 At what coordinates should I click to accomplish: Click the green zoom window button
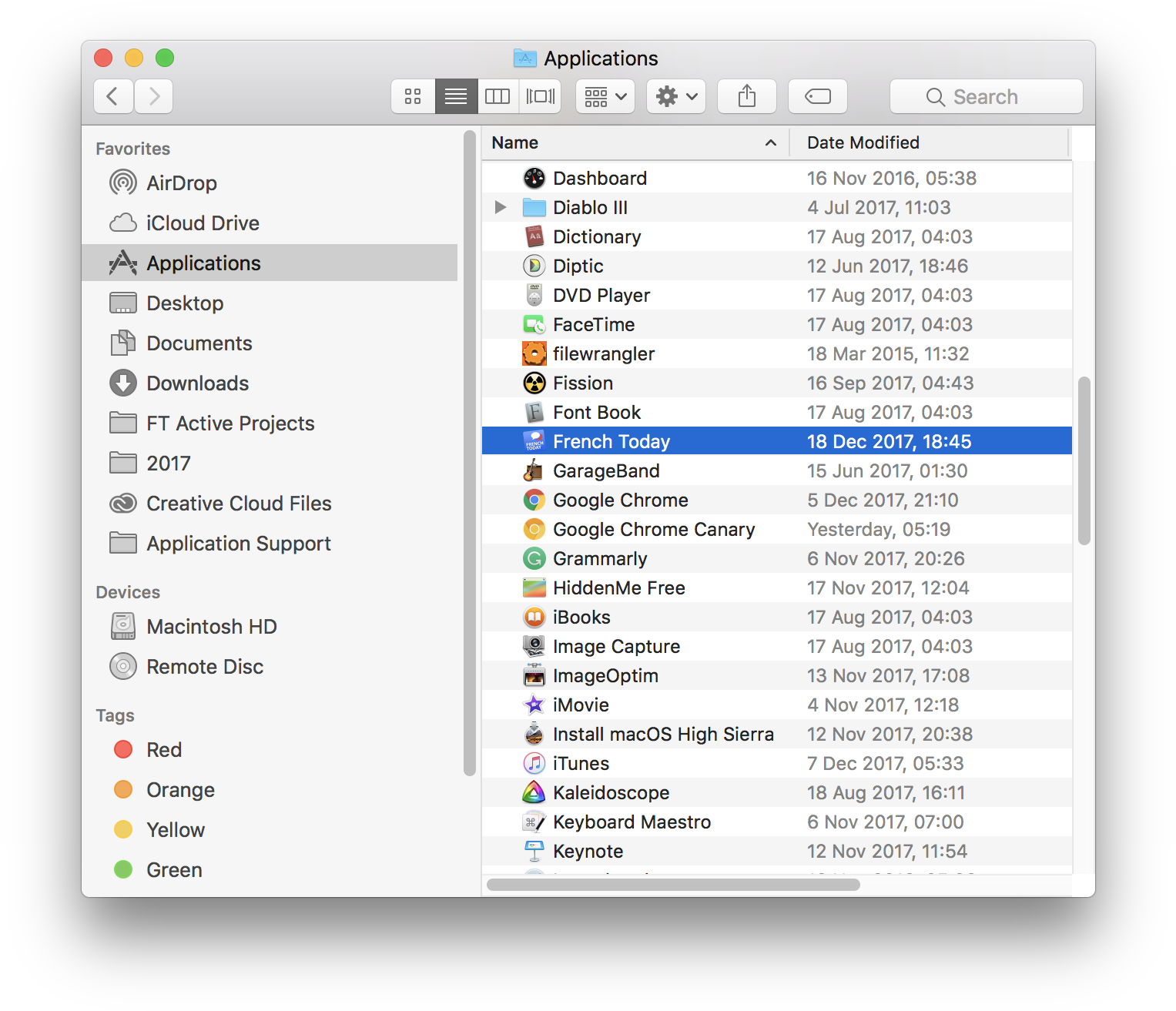coord(165,58)
